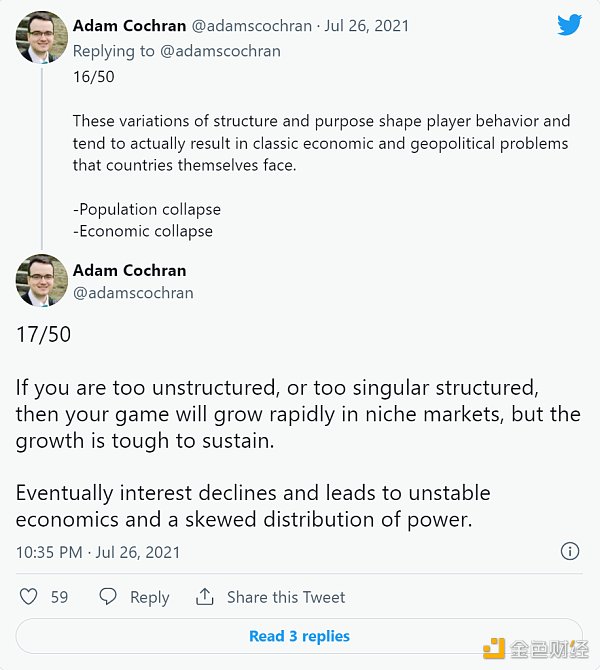Click the 59 likes count

59,597
